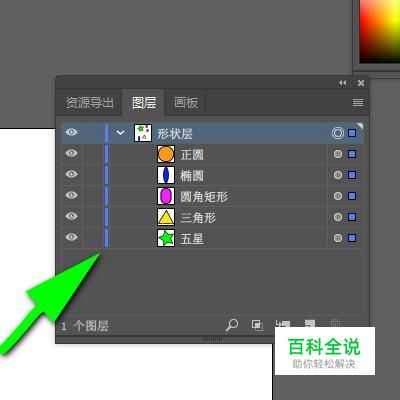Click blue selection square of 形状层
This screenshot has width=400, height=400.
point(352,133)
